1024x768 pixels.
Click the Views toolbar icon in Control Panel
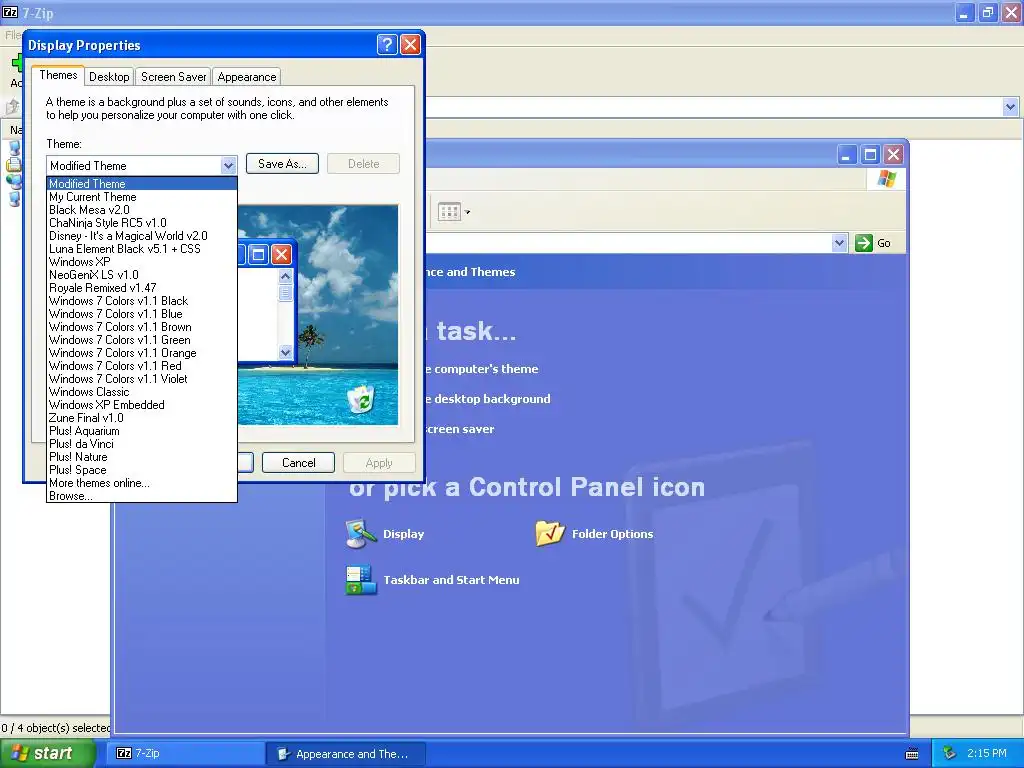(x=449, y=212)
